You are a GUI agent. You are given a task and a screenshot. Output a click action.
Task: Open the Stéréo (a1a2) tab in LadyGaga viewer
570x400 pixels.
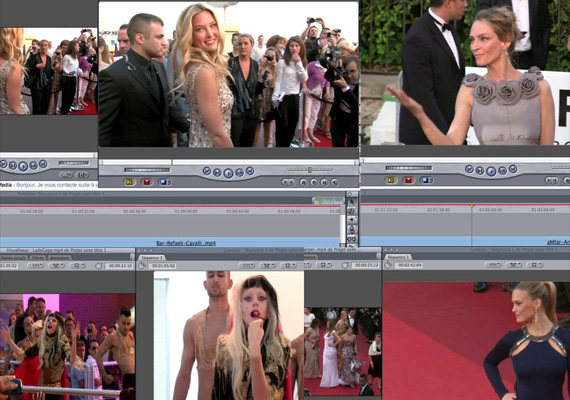(14, 257)
